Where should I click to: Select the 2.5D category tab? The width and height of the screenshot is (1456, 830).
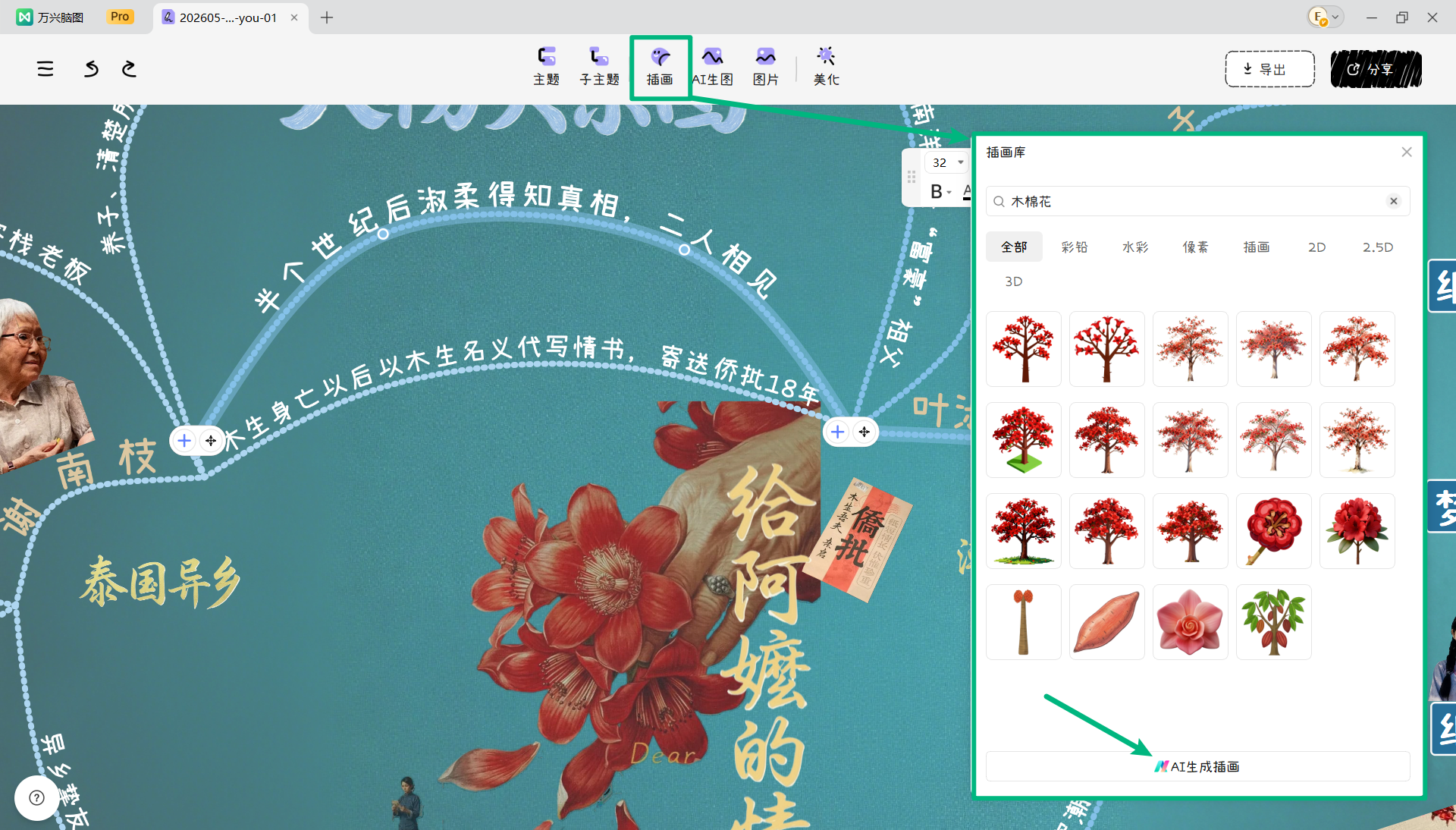(x=1378, y=247)
